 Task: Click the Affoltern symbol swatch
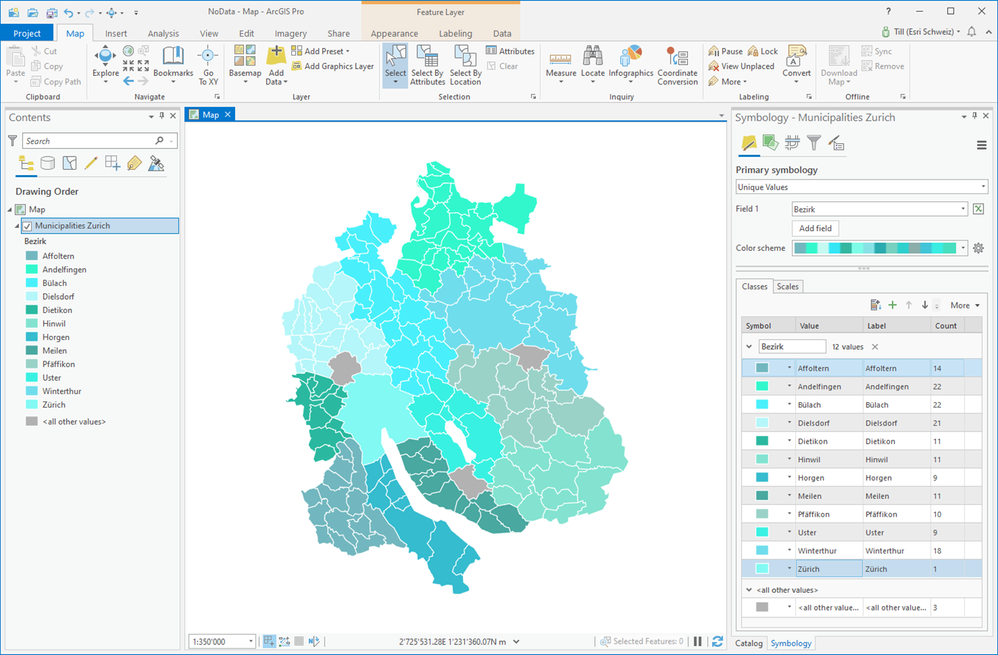coord(762,368)
